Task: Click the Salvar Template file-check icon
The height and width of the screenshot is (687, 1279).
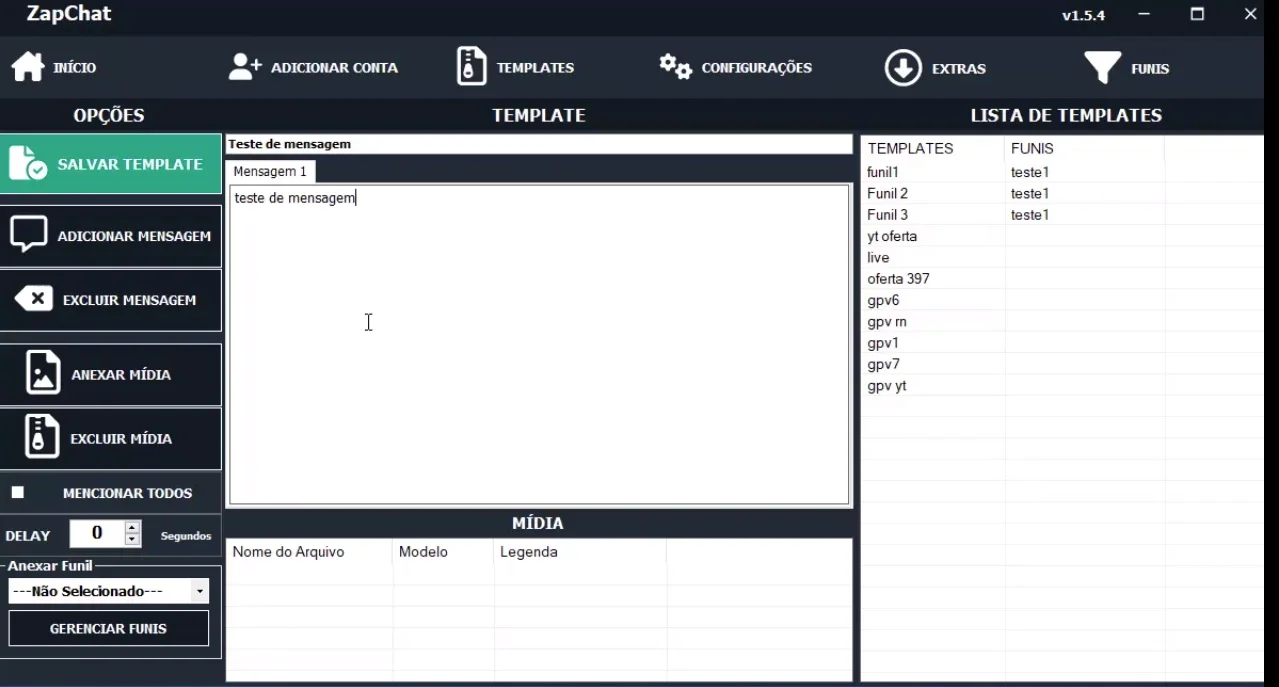Action: [28, 164]
